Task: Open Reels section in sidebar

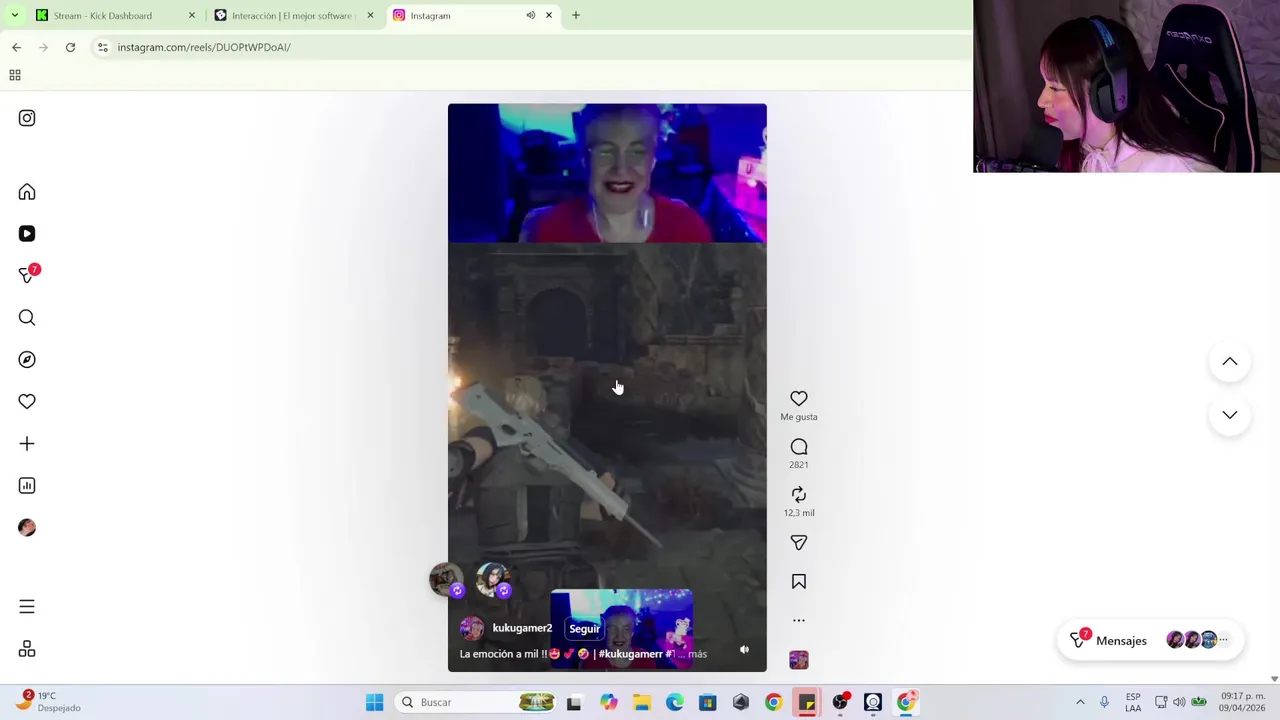Action: pos(27,233)
